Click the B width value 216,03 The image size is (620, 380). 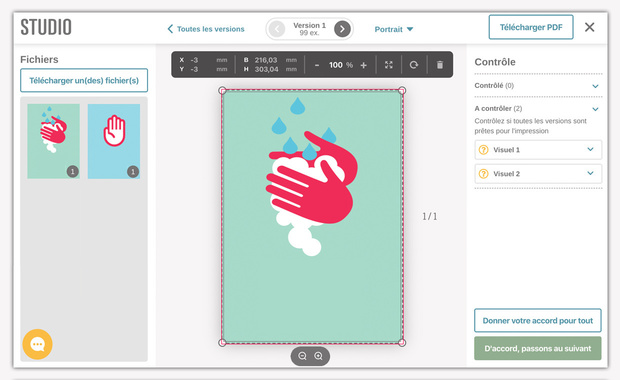(266, 60)
